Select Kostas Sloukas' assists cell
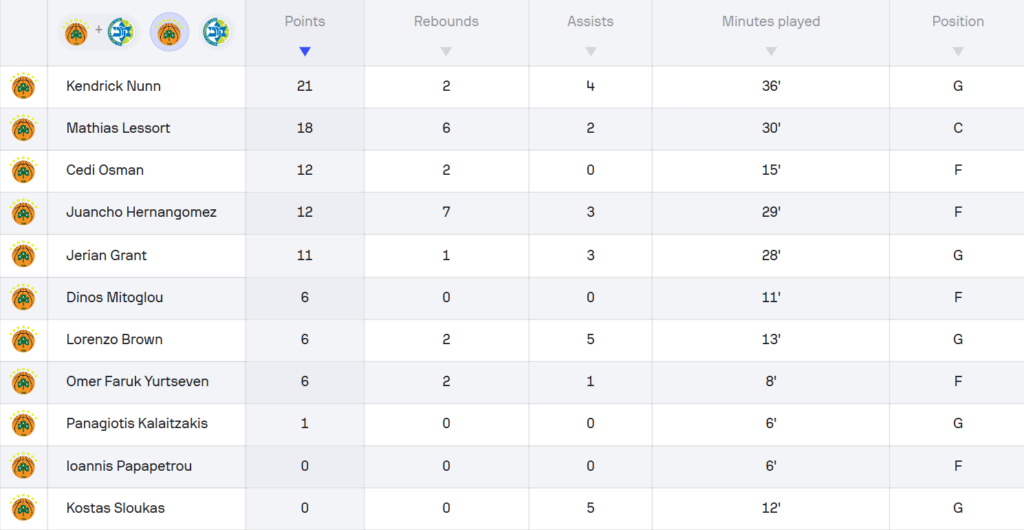 click(590, 508)
